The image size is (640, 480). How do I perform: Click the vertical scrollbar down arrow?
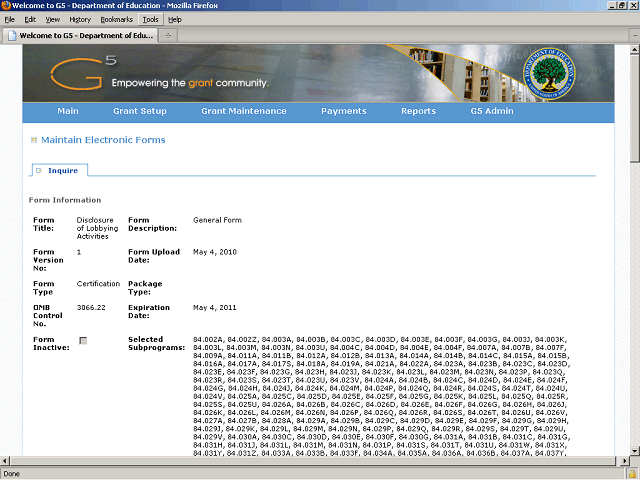click(635, 451)
